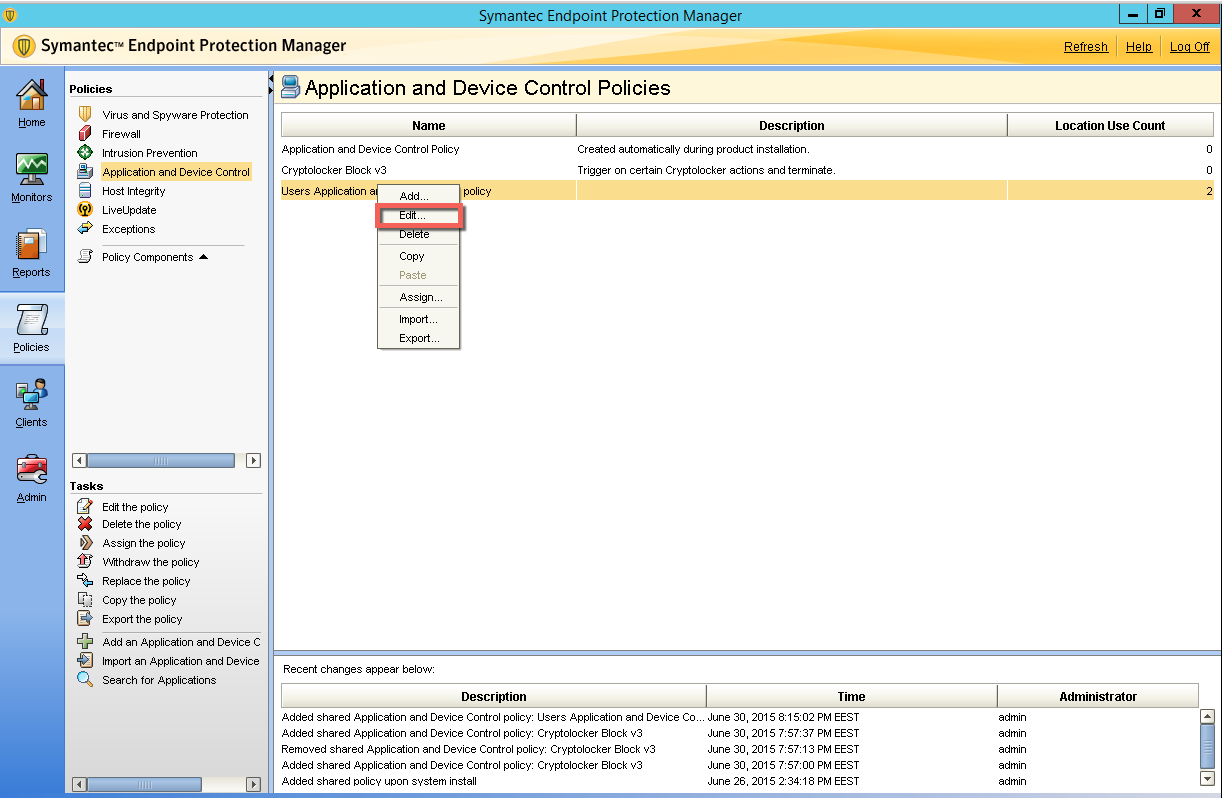Click the Search for Applications magnifier icon
Screen dimensions: 1223x798
tap(85, 680)
